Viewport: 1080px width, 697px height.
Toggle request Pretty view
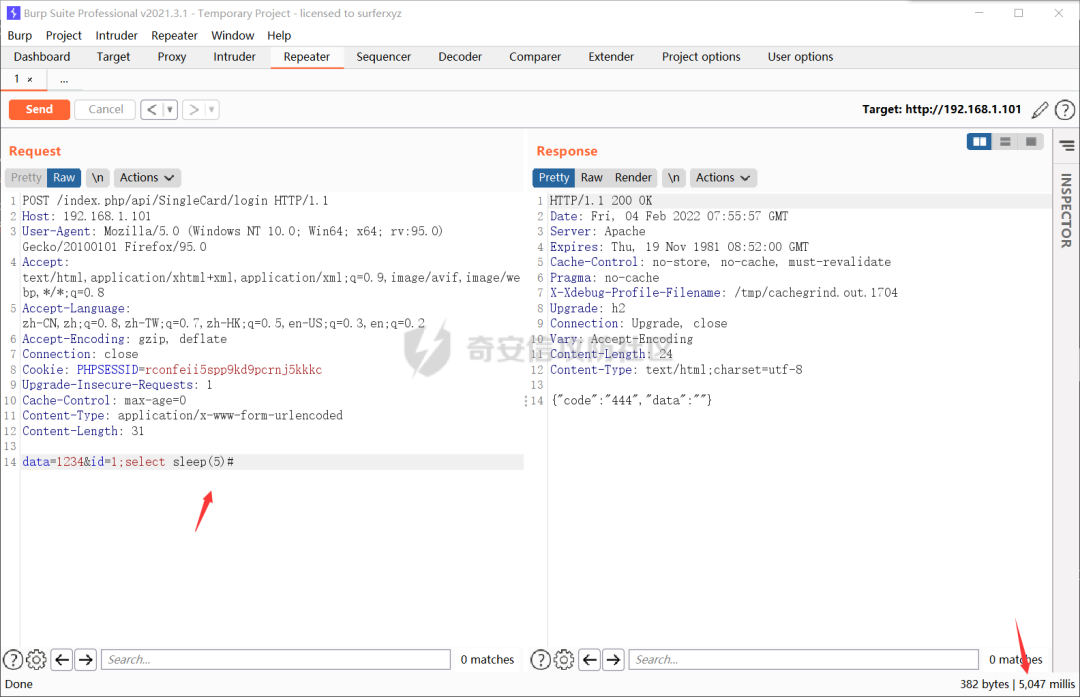coord(26,178)
